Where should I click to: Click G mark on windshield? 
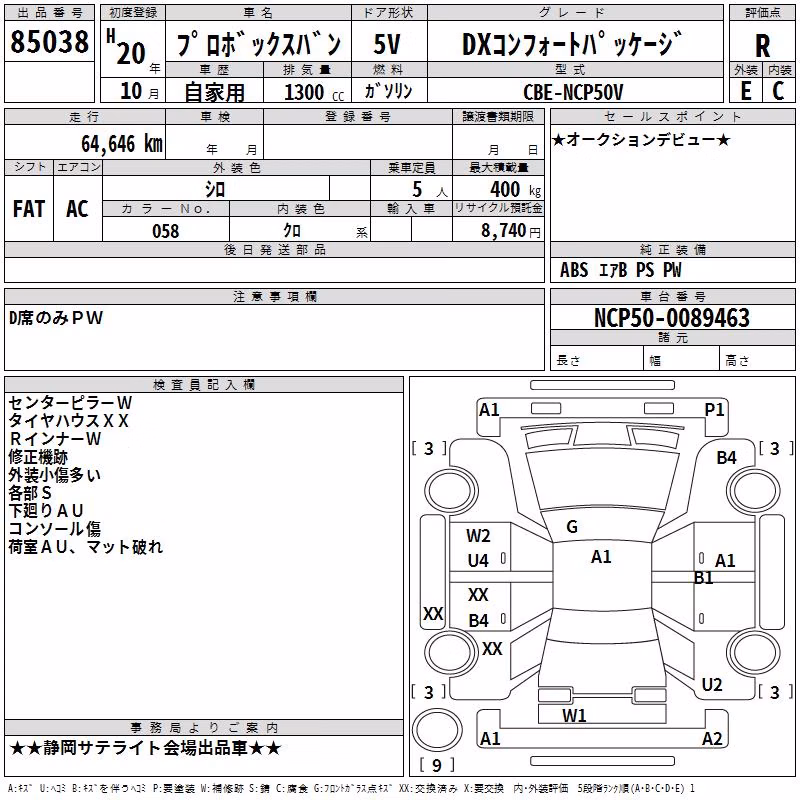(x=572, y=527)
